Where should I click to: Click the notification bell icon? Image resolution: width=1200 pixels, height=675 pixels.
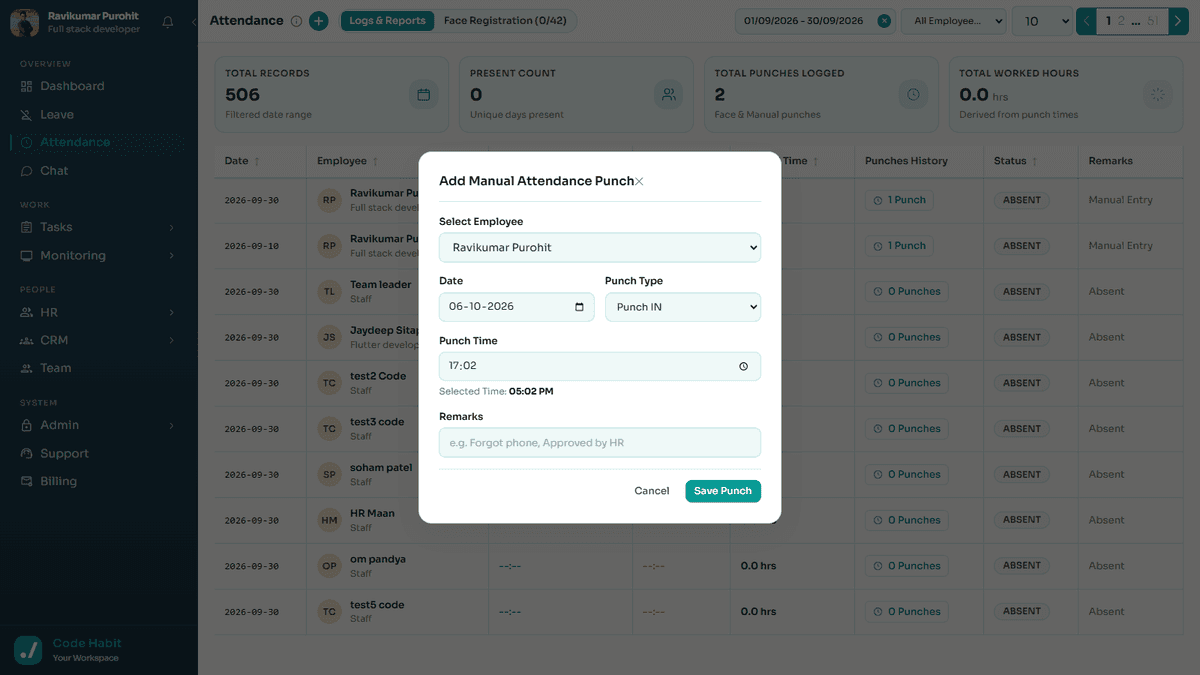(x=167, y=21)
